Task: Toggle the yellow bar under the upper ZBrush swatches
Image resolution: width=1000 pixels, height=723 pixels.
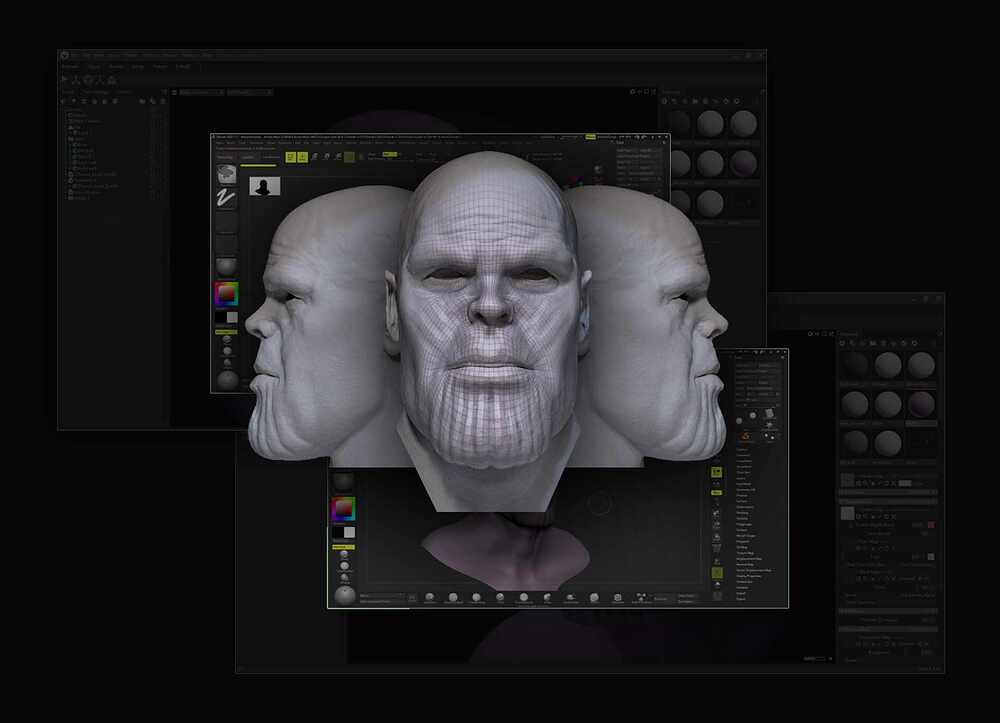Action: (226, 332)
